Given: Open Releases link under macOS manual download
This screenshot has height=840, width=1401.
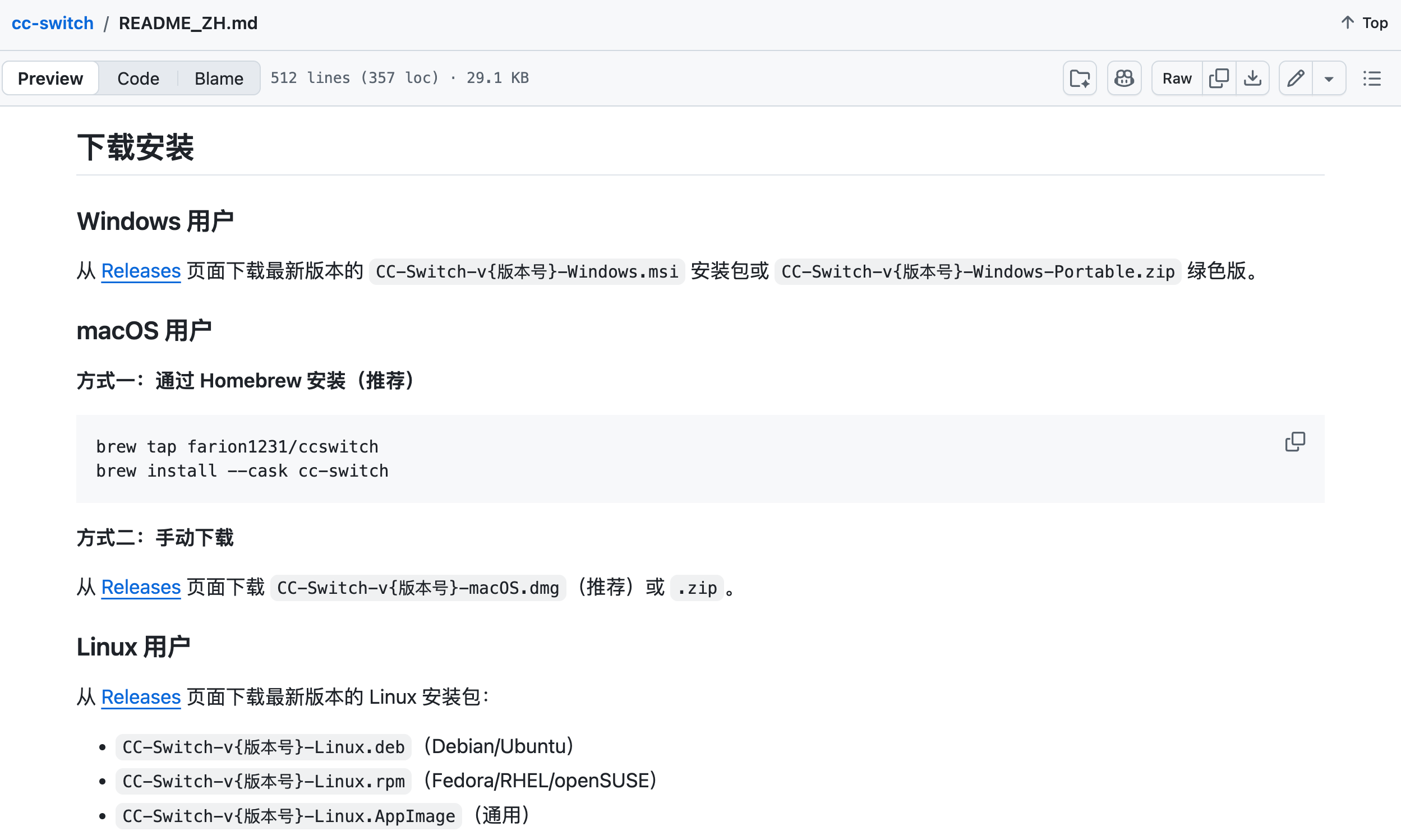Looking at the screenshot, I should pyautogui.click(x=140, y=587).
